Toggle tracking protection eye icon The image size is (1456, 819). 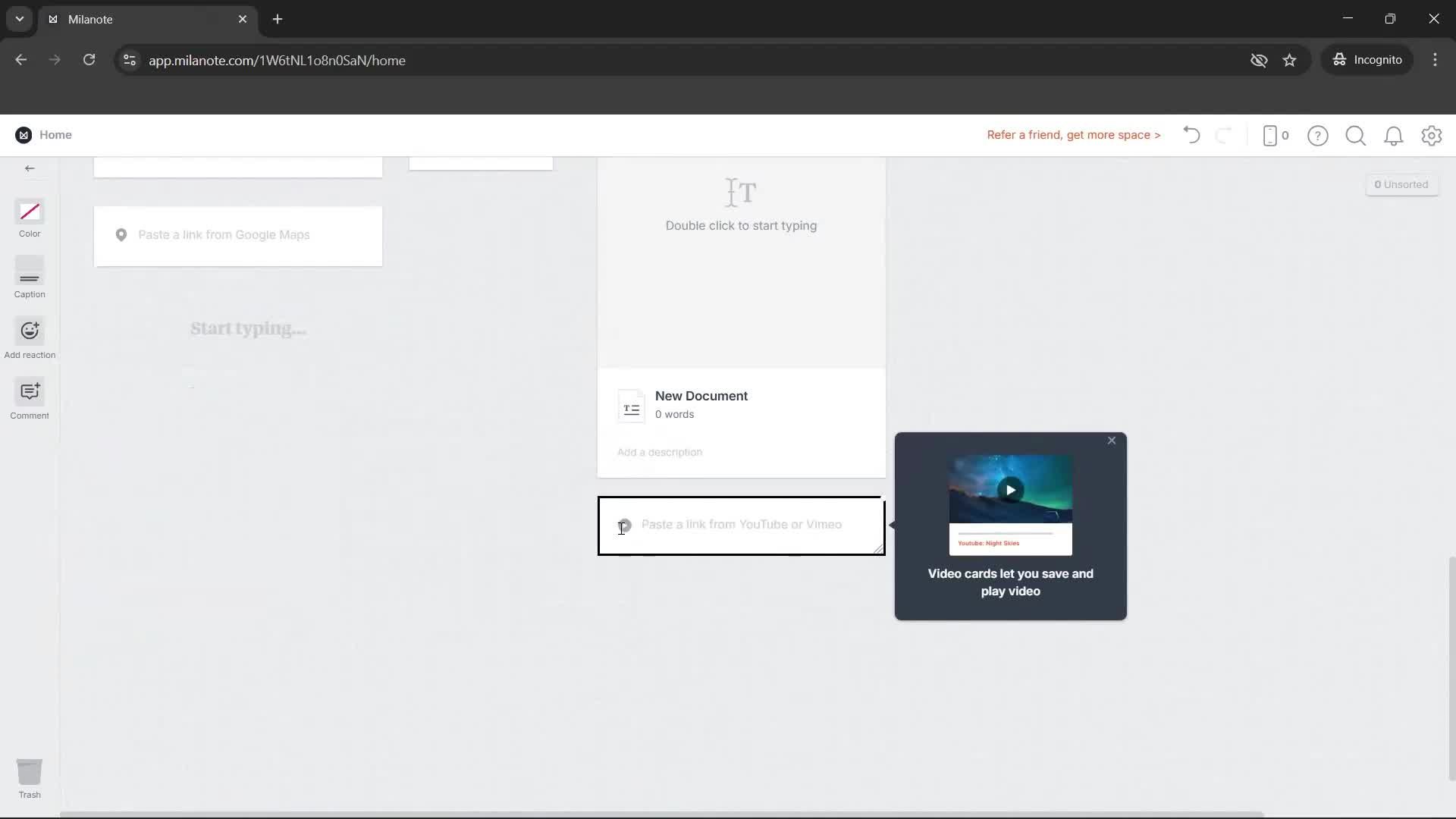click(1260, 60)
